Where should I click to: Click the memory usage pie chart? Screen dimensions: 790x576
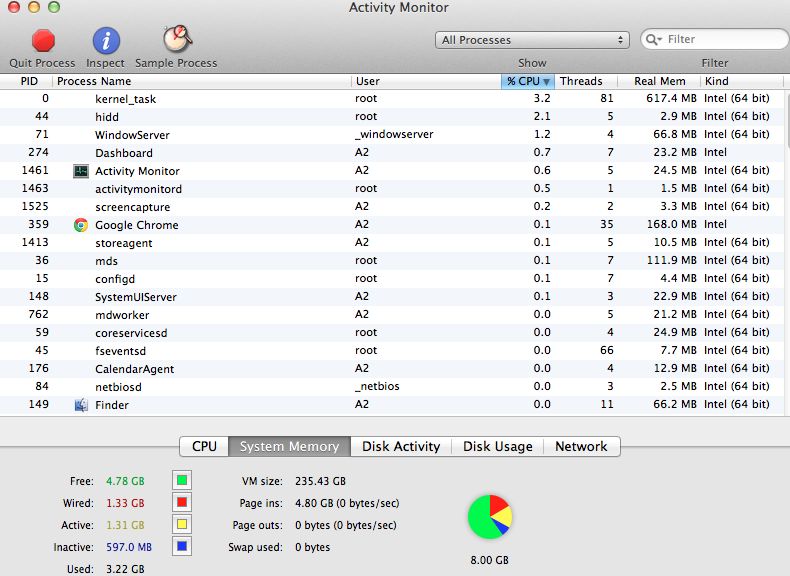coord(490,517)
